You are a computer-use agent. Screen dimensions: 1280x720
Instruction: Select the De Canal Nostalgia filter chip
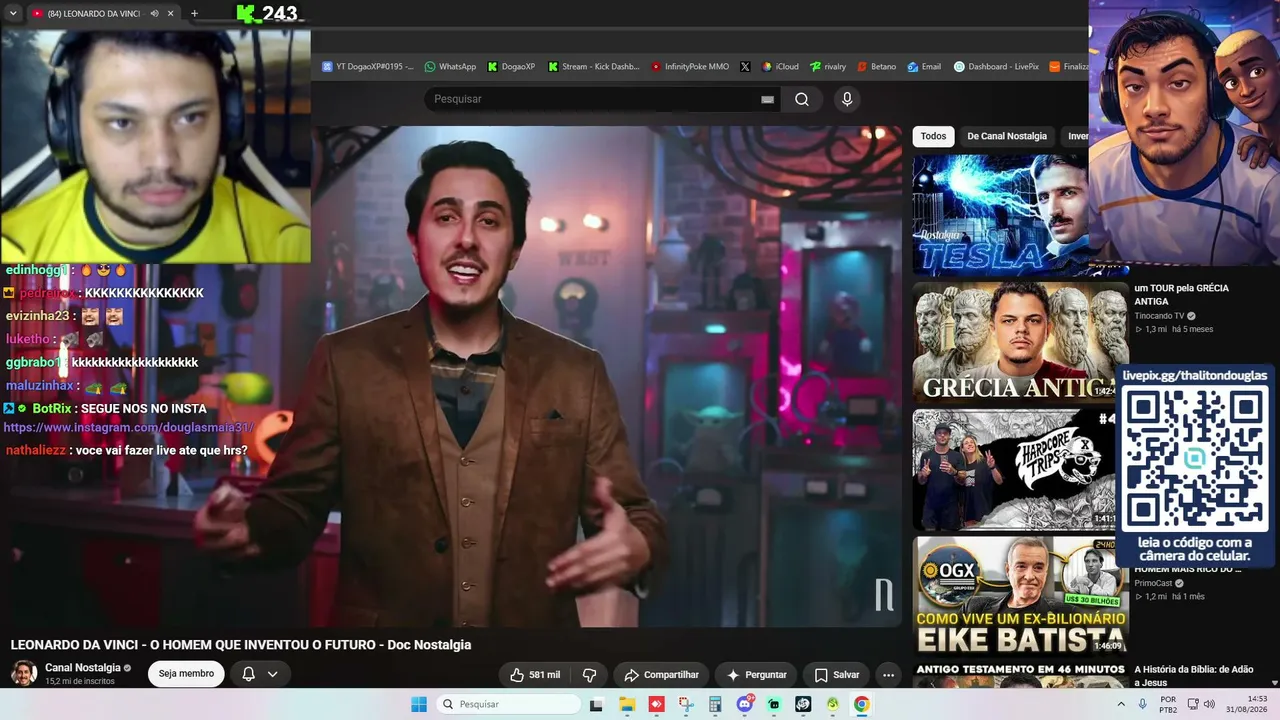(x=1007, y=136)
